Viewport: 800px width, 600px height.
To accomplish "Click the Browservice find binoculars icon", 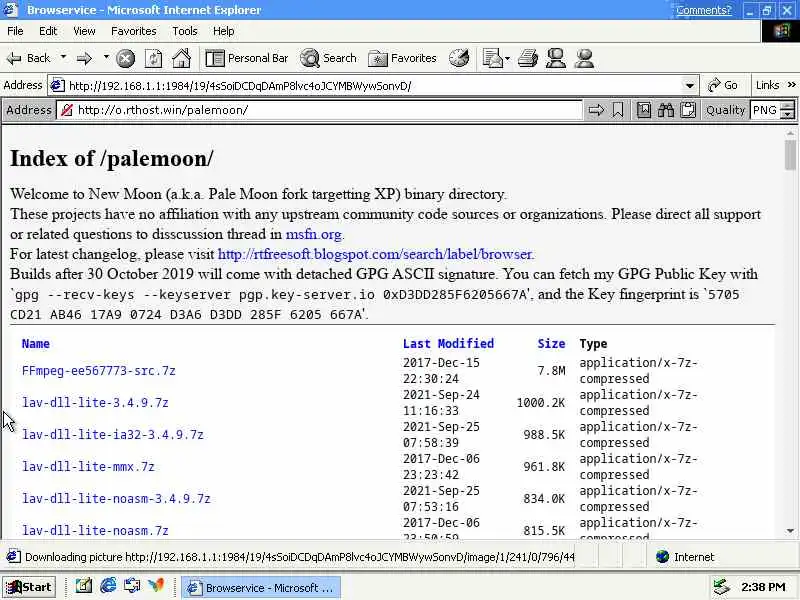I will pos(665,110).
